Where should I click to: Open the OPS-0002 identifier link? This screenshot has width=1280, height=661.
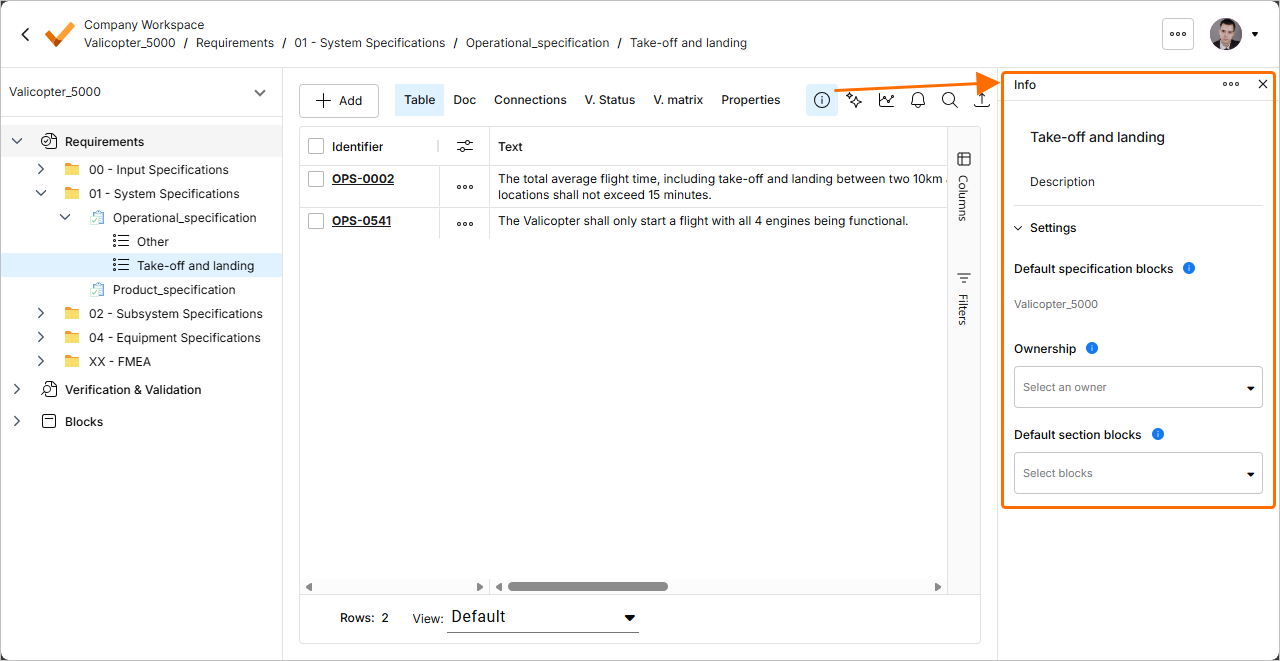click(x=363, y=179)
